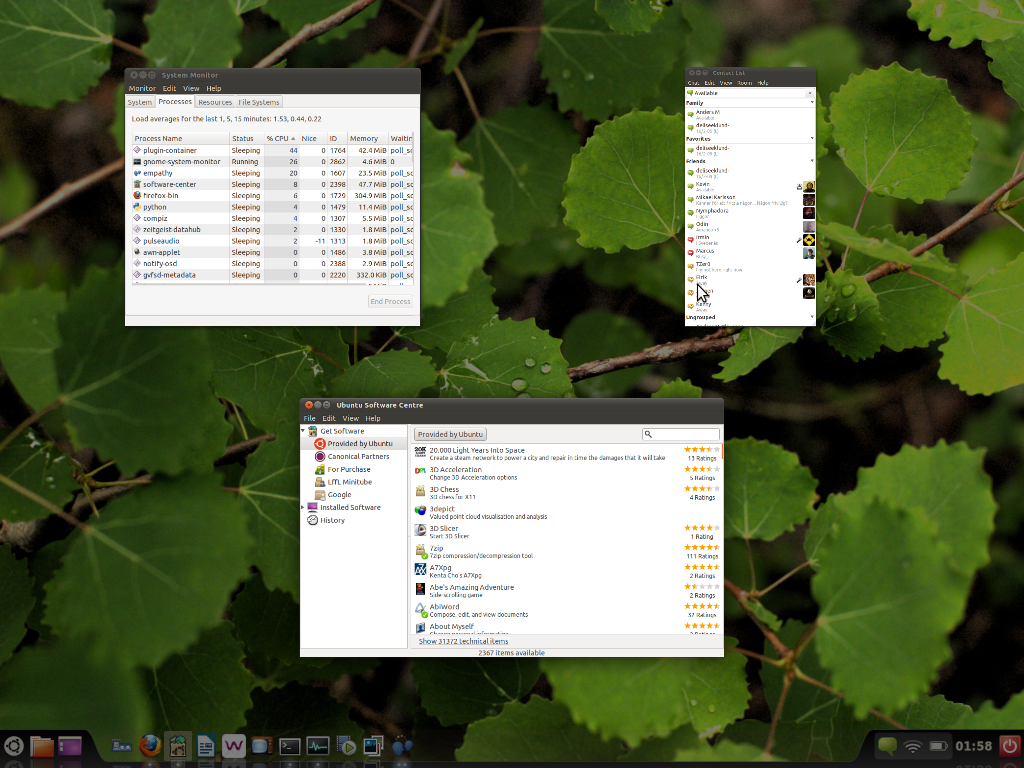Select LffL Minitube source

tap(353, 482)
